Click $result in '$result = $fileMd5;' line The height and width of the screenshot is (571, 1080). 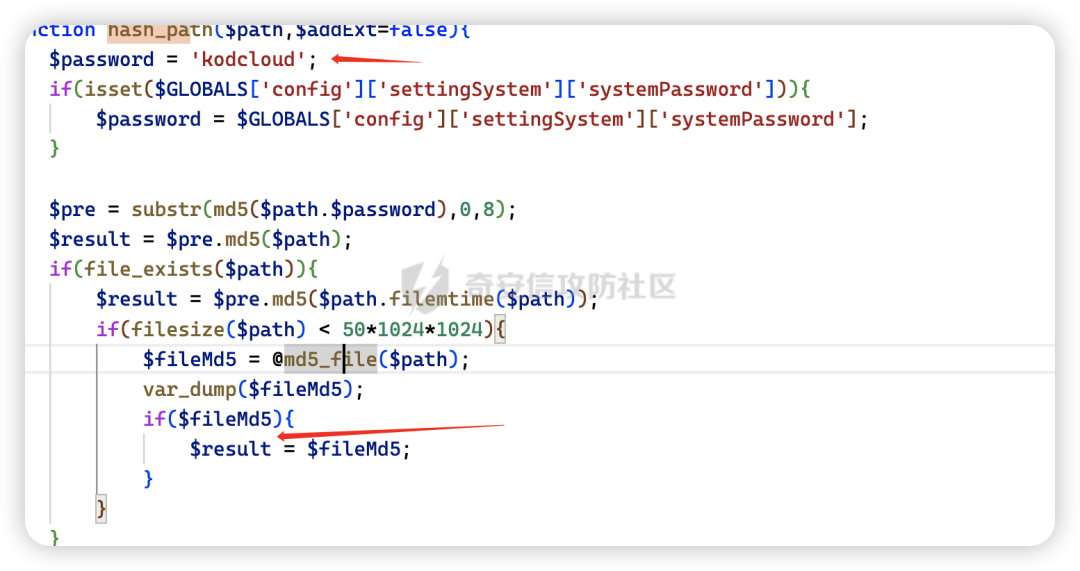[x=231, y=449]
